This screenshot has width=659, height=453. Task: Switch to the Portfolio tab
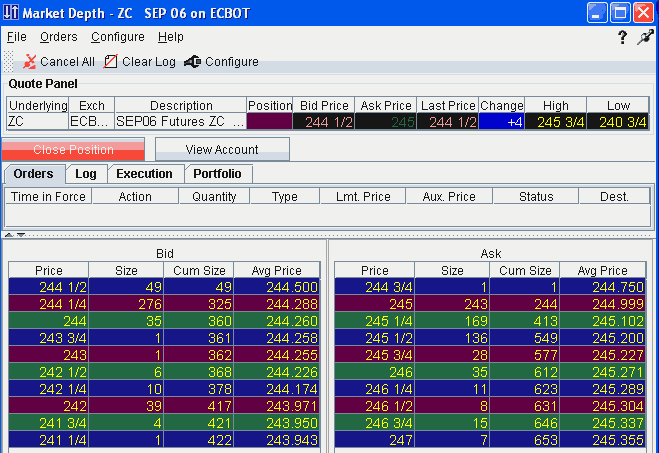[217, 174]
